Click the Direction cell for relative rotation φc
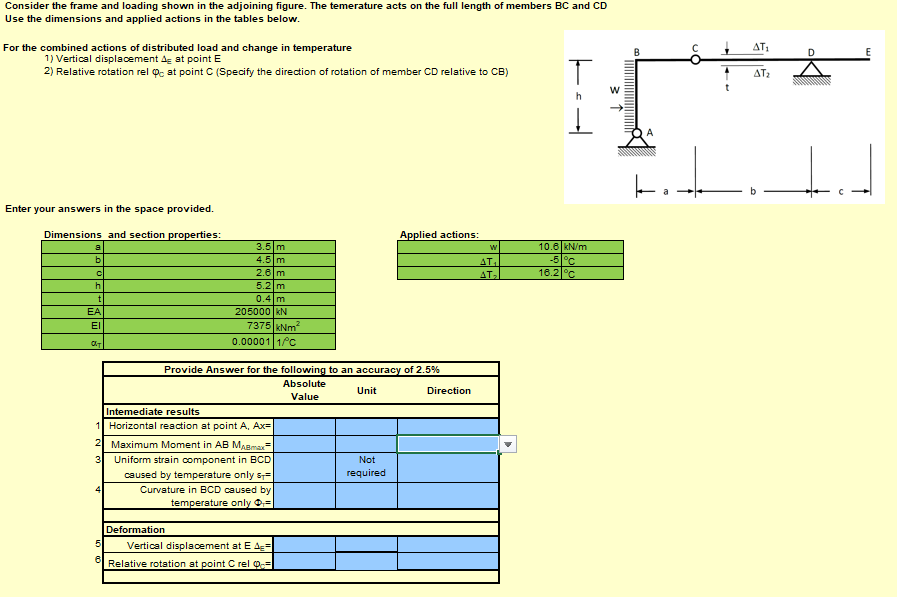Image resolution: width=897 pixels, height=597 pixels. pos(448,561)
